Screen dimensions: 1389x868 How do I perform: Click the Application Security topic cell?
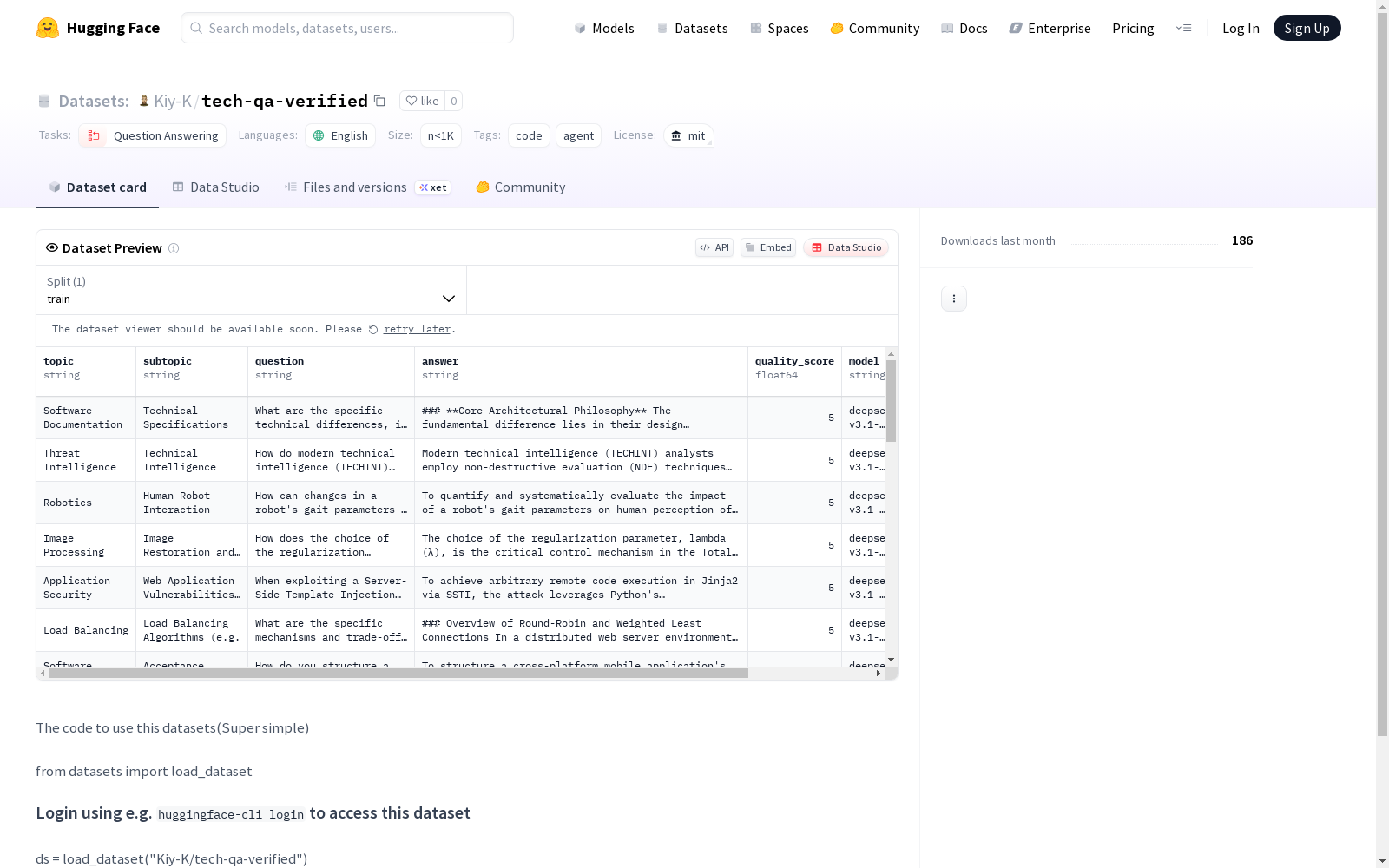pyautogui.click(x=86, y=588)
